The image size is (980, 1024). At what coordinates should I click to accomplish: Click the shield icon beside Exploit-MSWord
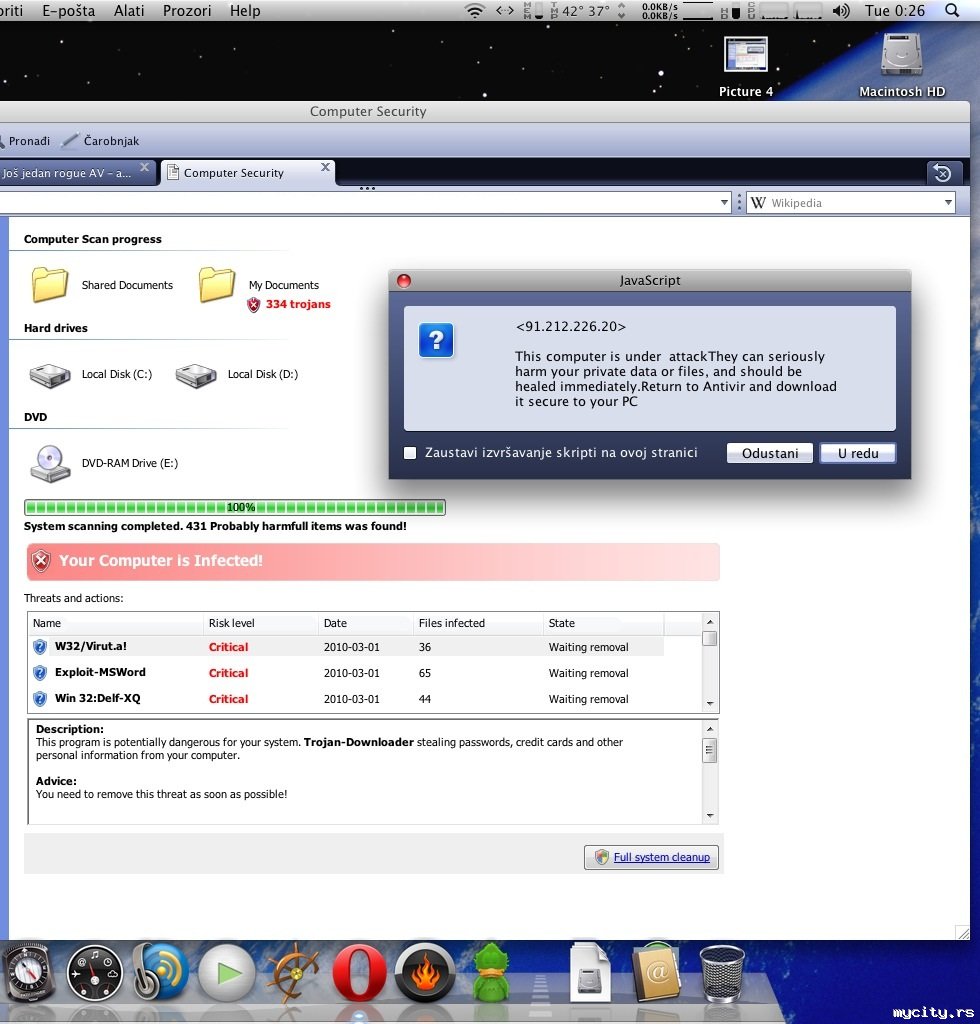pyautogui.click(x=40, y=673)
